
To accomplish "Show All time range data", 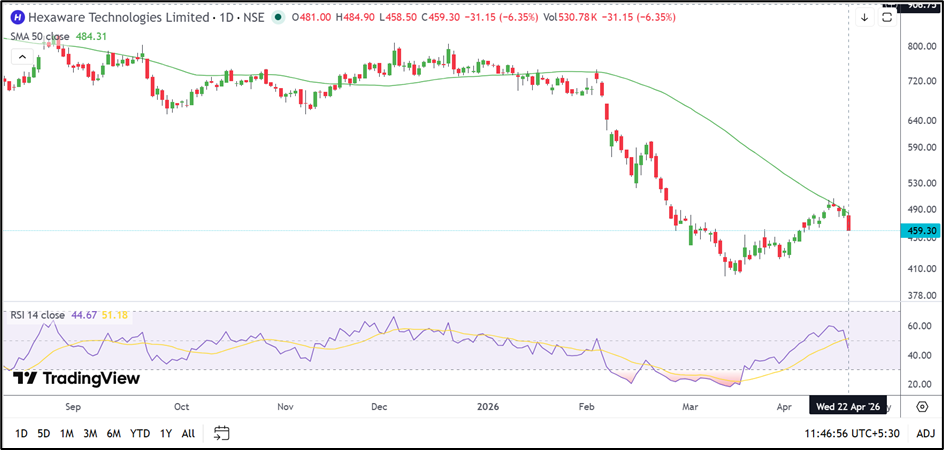I will [188, 433].
